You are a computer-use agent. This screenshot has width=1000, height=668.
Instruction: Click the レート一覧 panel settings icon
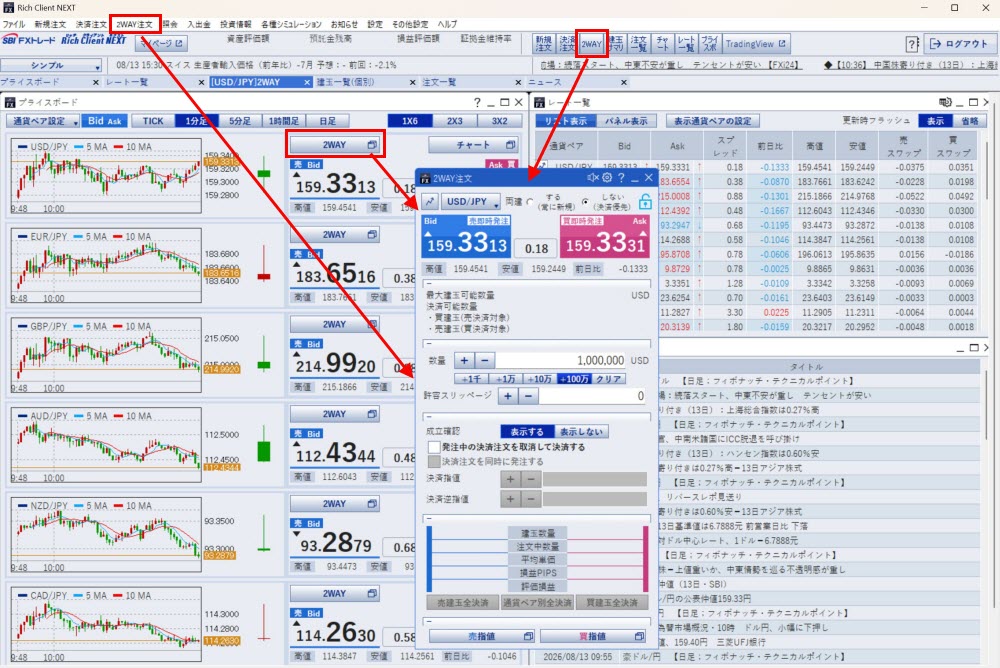pyautogui.click(x=945, y=102)
